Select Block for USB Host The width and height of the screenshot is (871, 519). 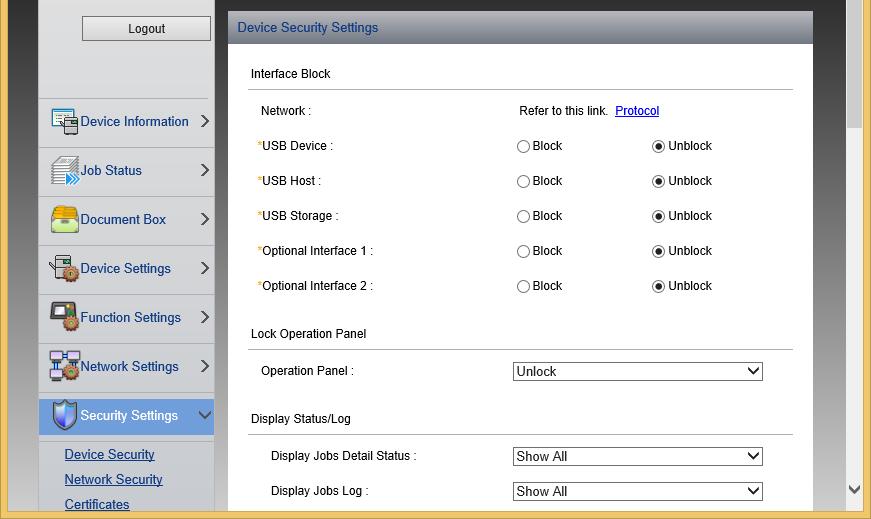click(x=523, y=182)
